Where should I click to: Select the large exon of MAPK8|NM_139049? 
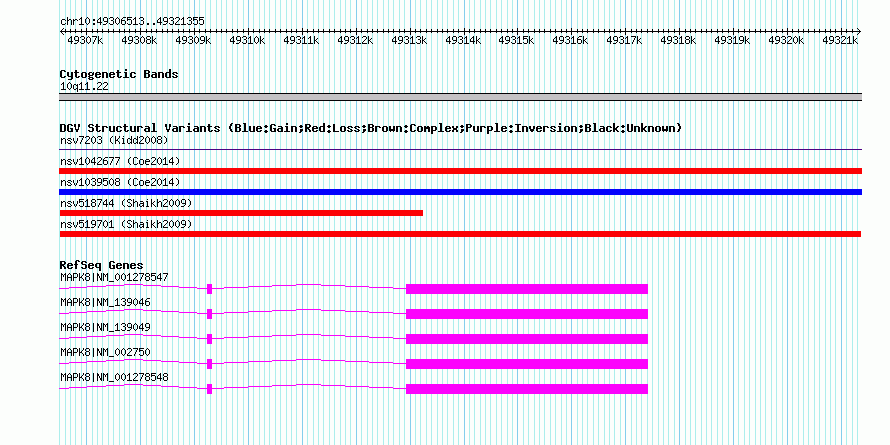[527, 339]
